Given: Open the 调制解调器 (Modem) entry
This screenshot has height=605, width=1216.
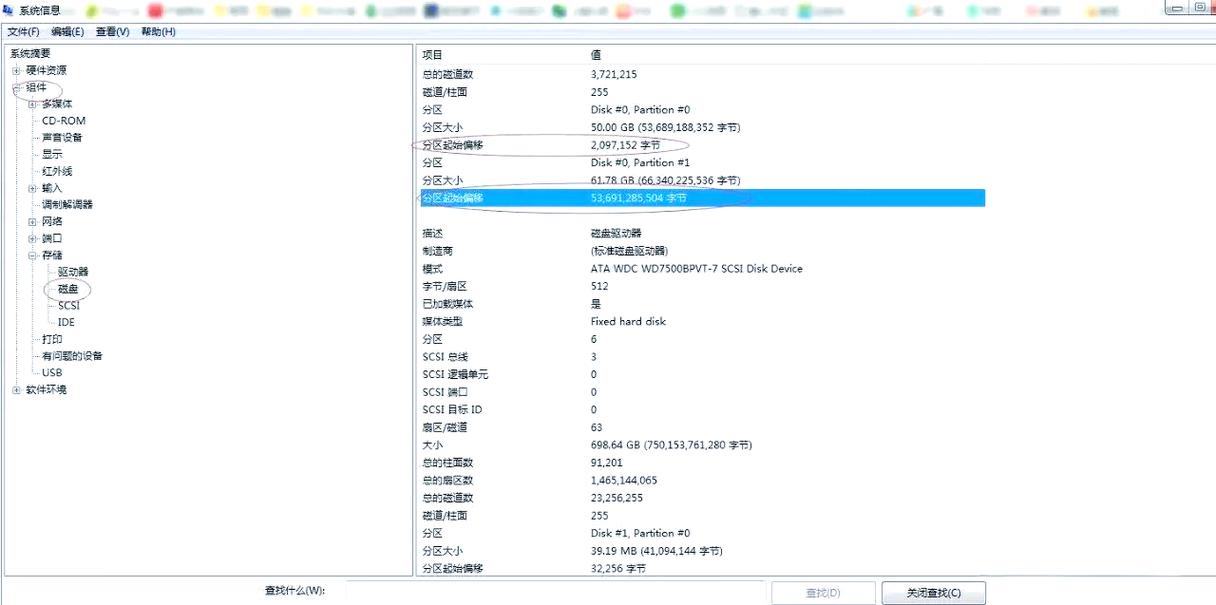Looking at the screenshot, I should point(69,204).
